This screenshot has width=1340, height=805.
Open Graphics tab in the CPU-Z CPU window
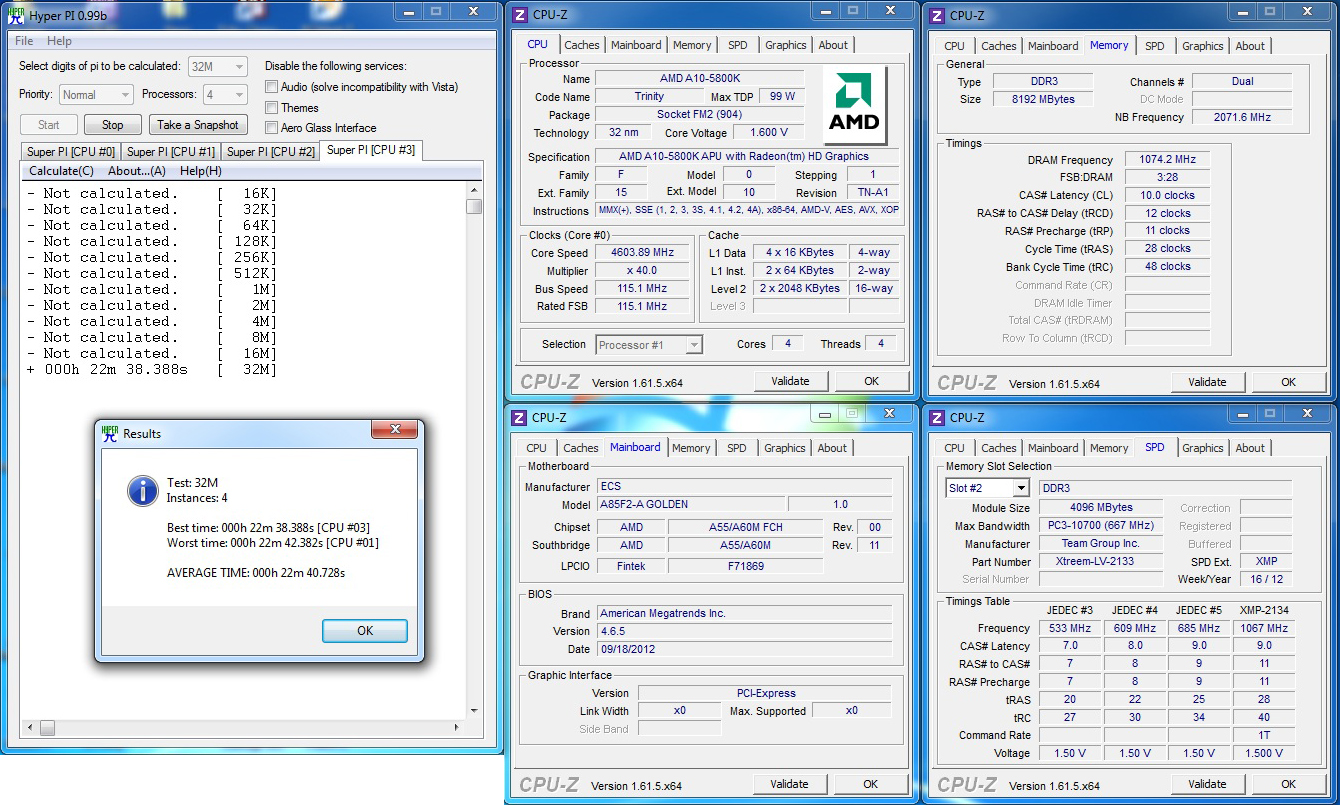pos(786,45)
